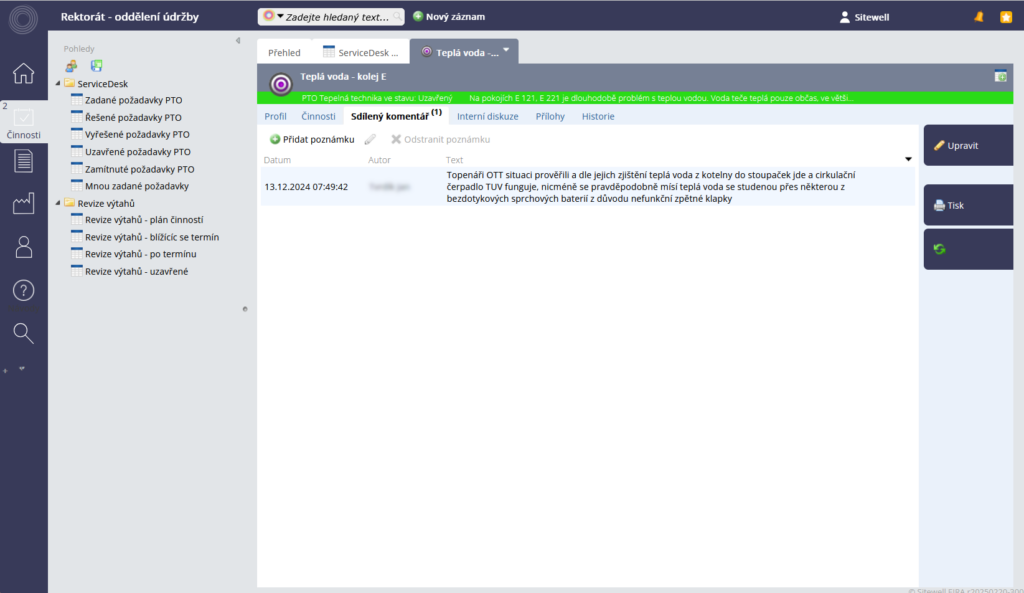Click the first Pohledy toolbar icon
The image size is (1024, 593).
[71, 66]
